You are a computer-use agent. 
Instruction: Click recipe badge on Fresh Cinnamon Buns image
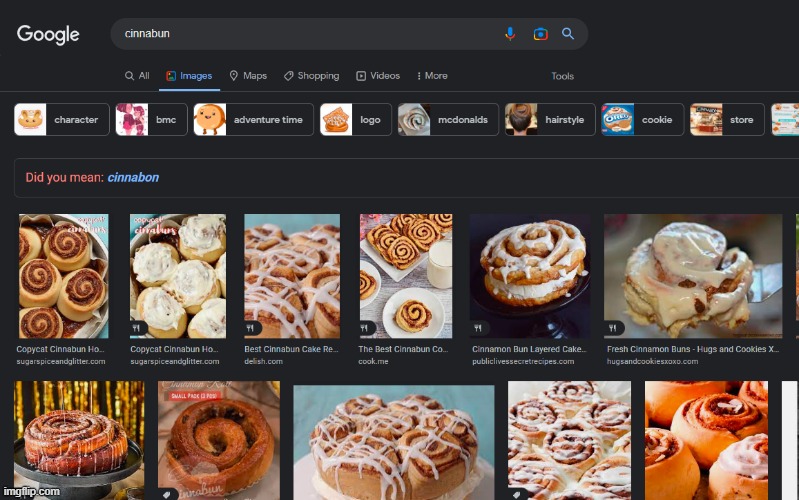[x=614, y=328]
